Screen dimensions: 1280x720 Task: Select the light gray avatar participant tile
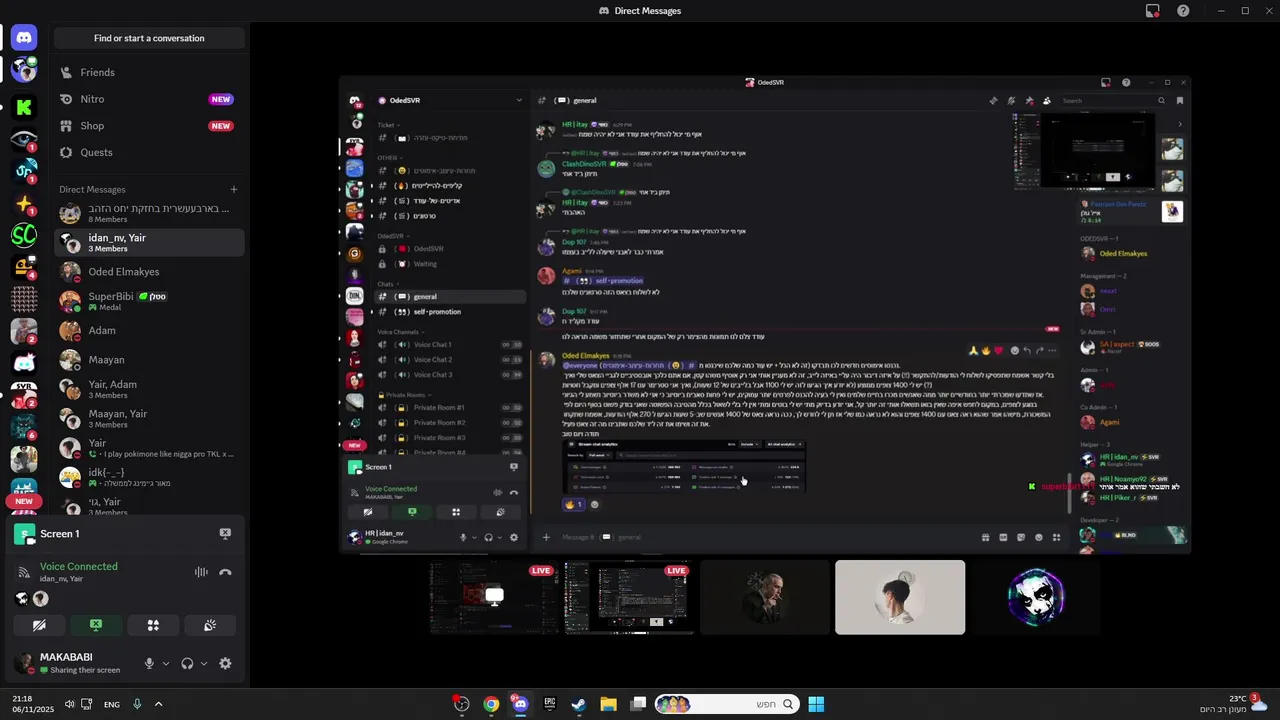tap(900, 597)
